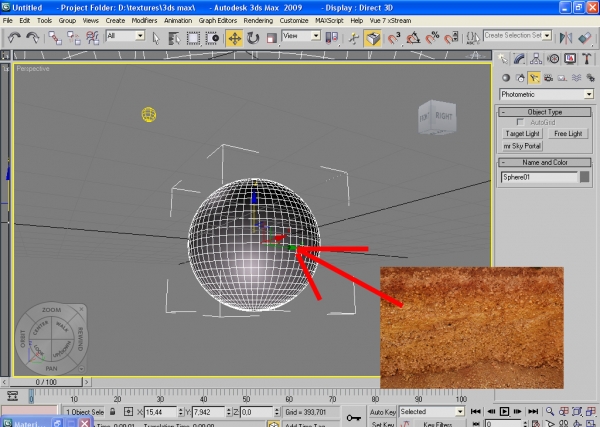Select the Shapes category icon
600x427 pixels.
[x=520, y=78]
